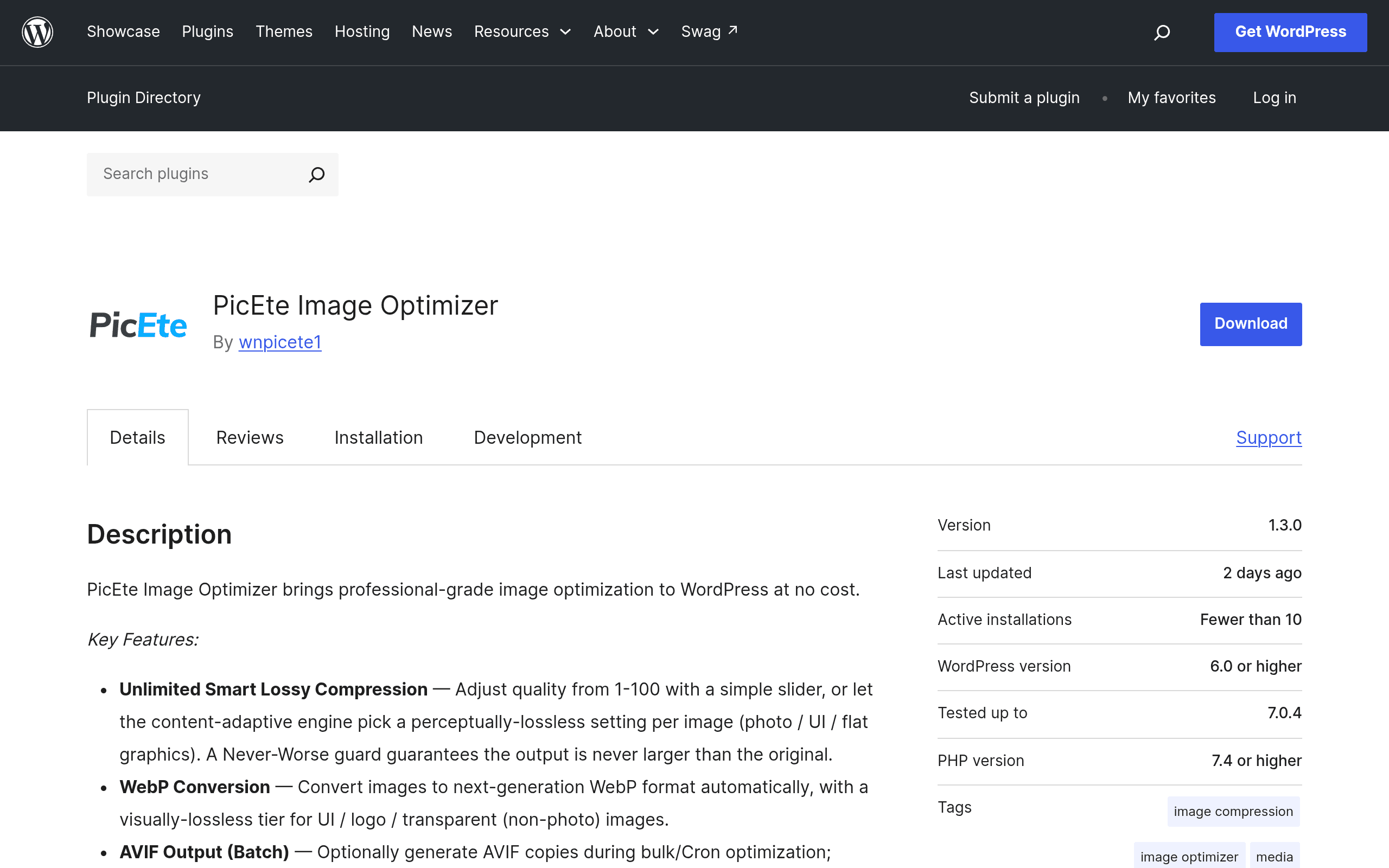The width and height of the screenshot is (1389, 868).
Task: Open the Themes menu item
Action: [284, 31]
